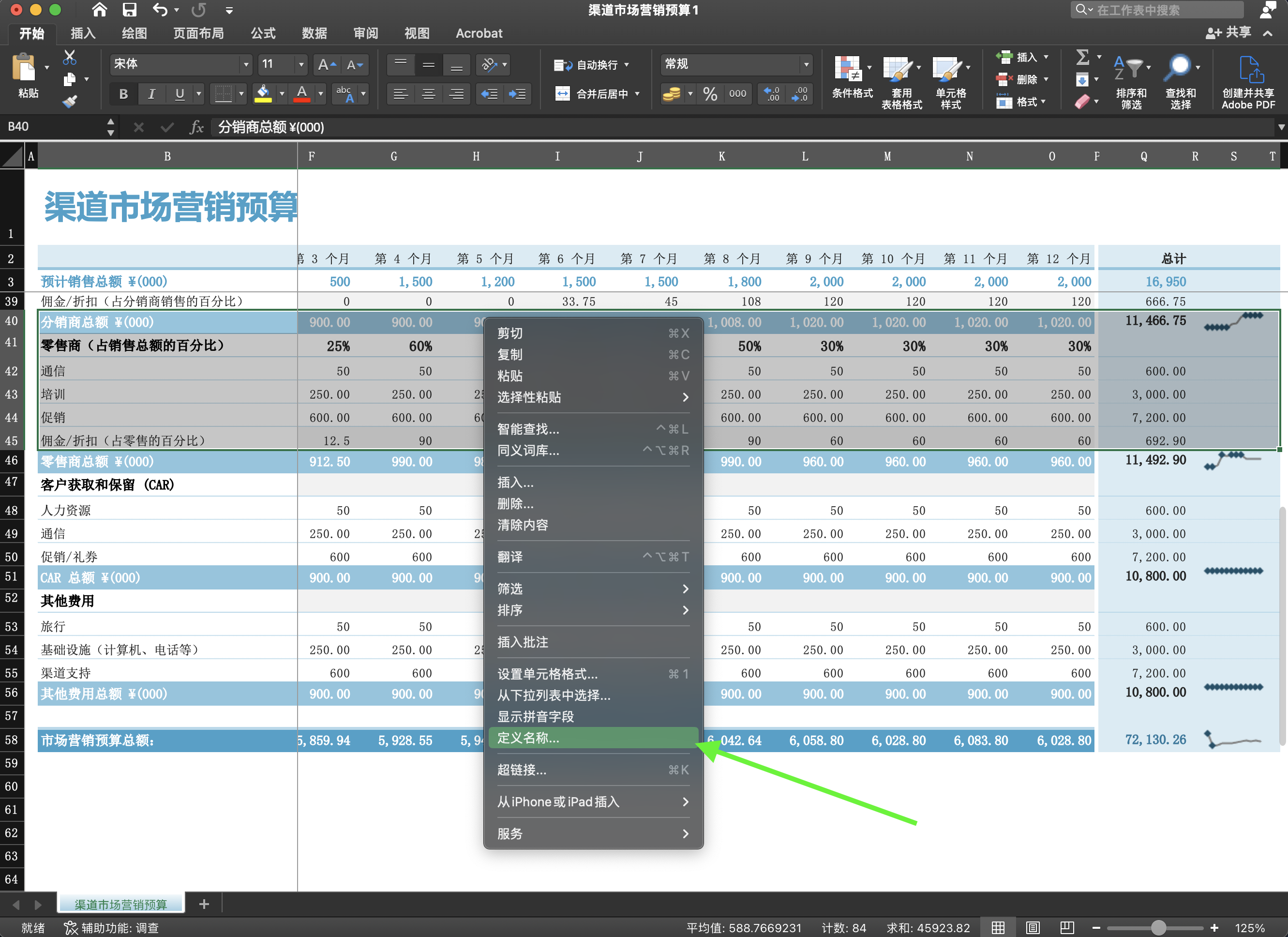Open Sort and Filter (排序和筛选)
Viewport: 1288px width, 937px height.
pos(1130,79)
